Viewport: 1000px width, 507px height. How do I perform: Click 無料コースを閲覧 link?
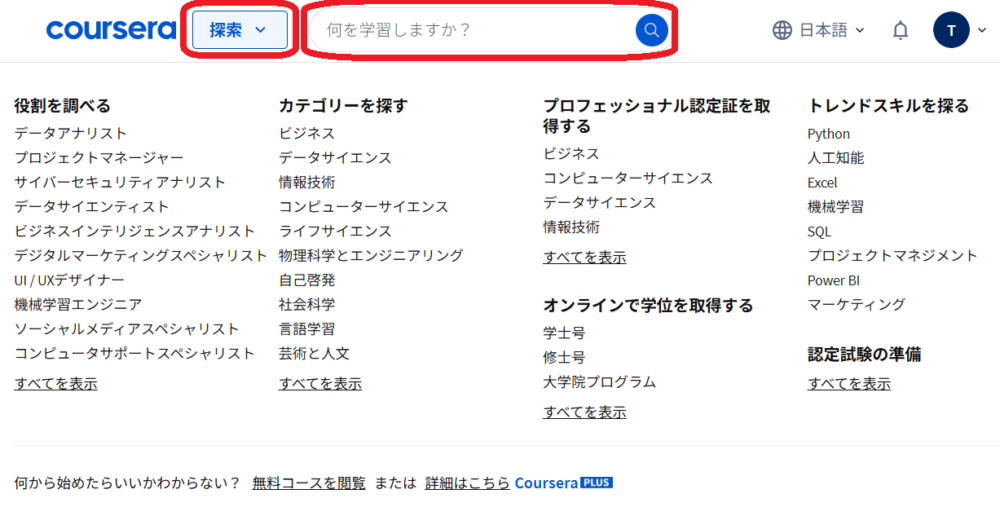pyautogui.click(x=309, y=483)
